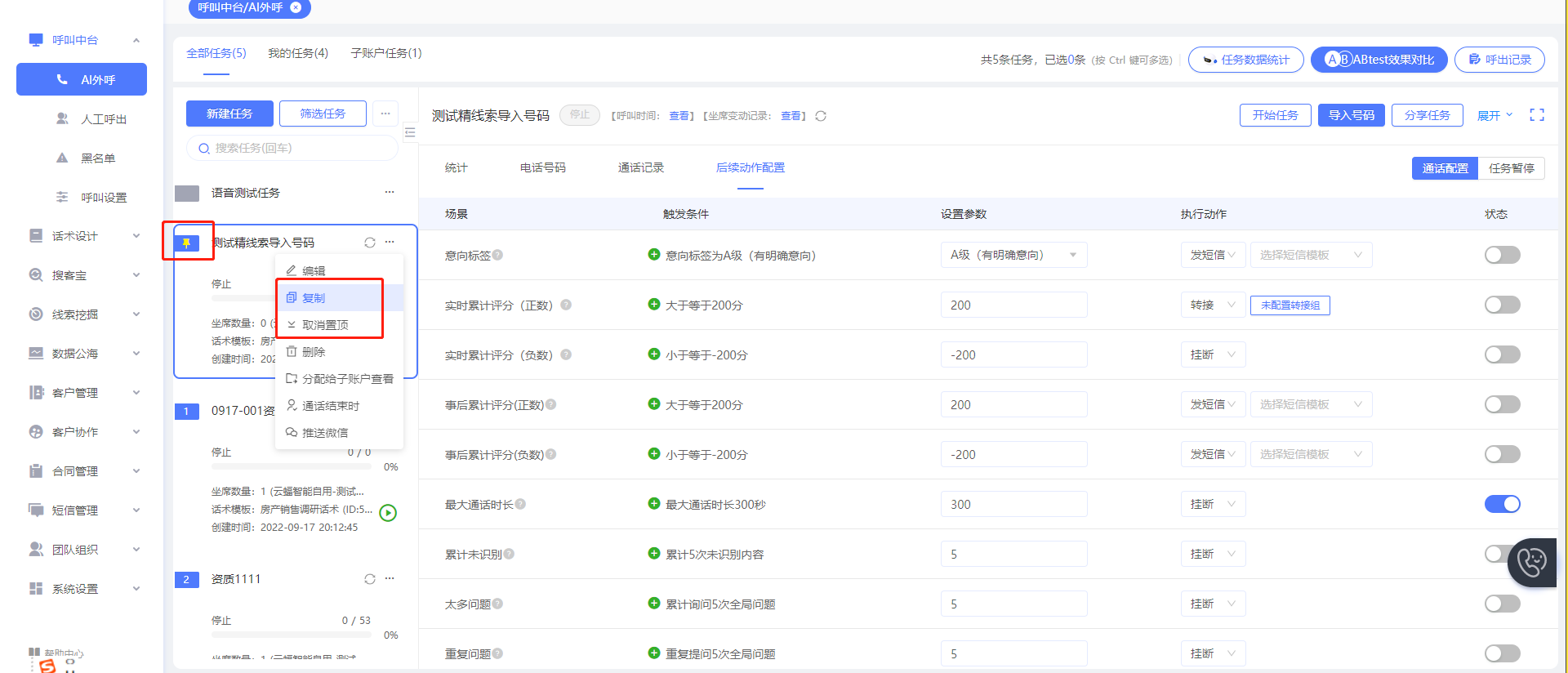Click the plus icon for 最大通话时长300秒
The width and height of the screenshot is (1568, 673).
tap(654, 503)
